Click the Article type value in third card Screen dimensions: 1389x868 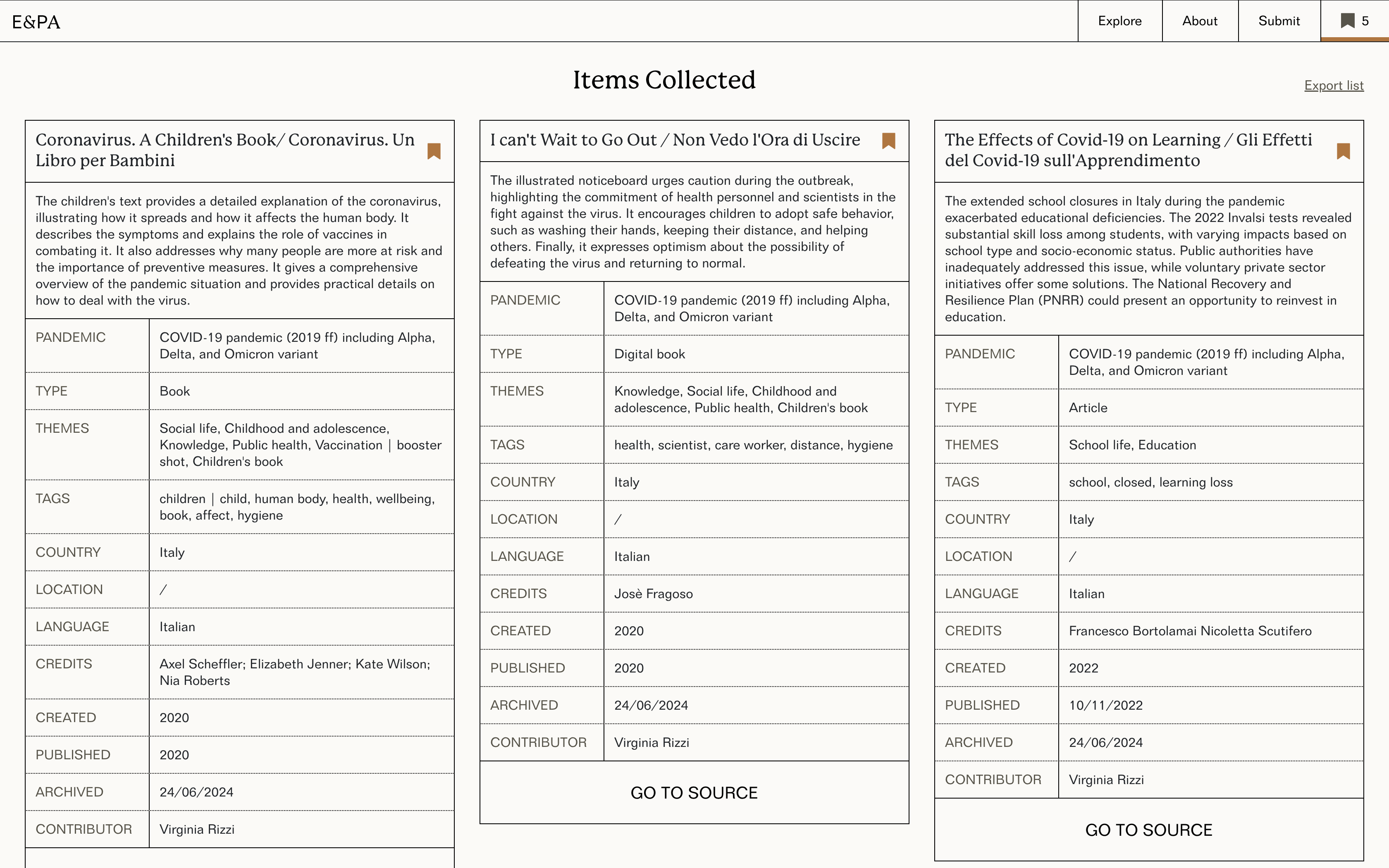[x=1088, y=408]
